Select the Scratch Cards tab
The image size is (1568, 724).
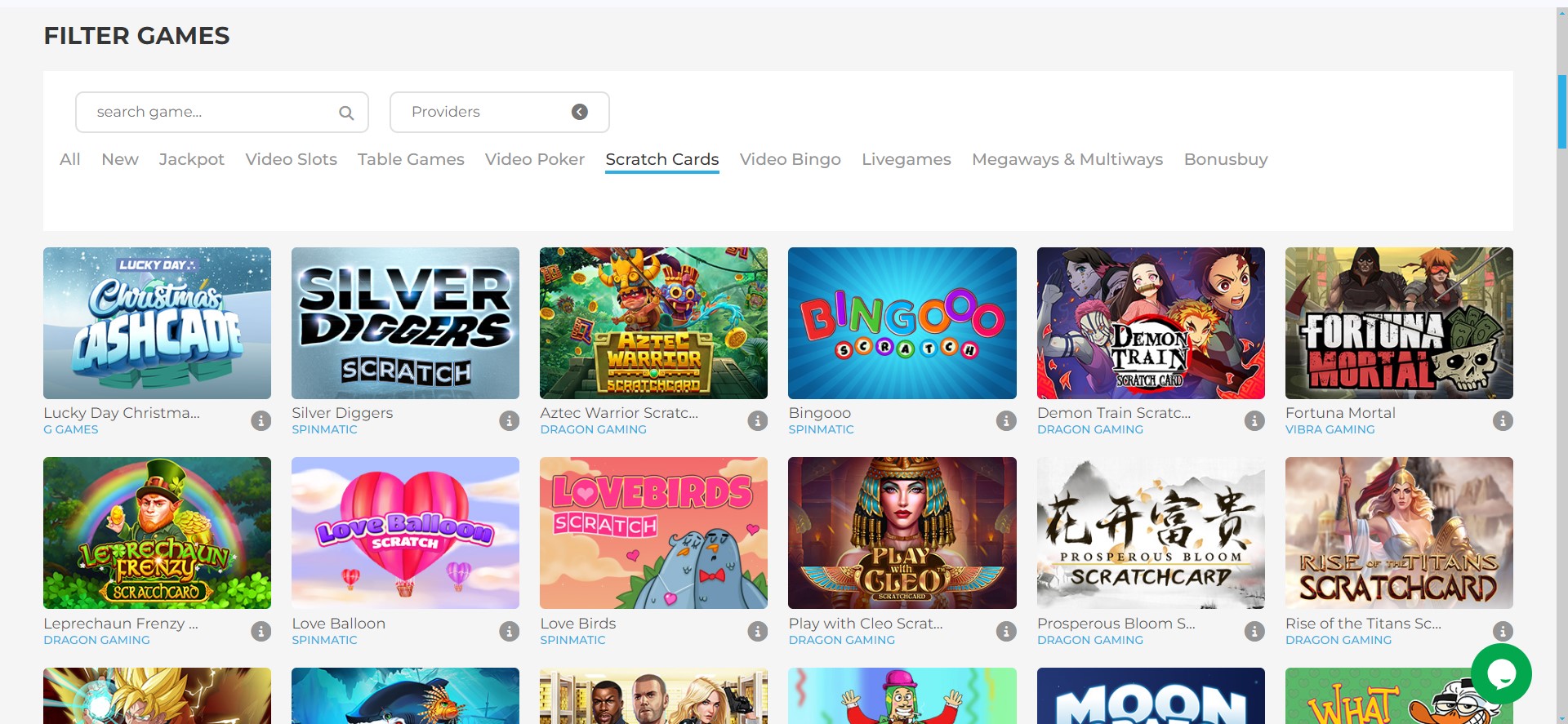[662, 159]
